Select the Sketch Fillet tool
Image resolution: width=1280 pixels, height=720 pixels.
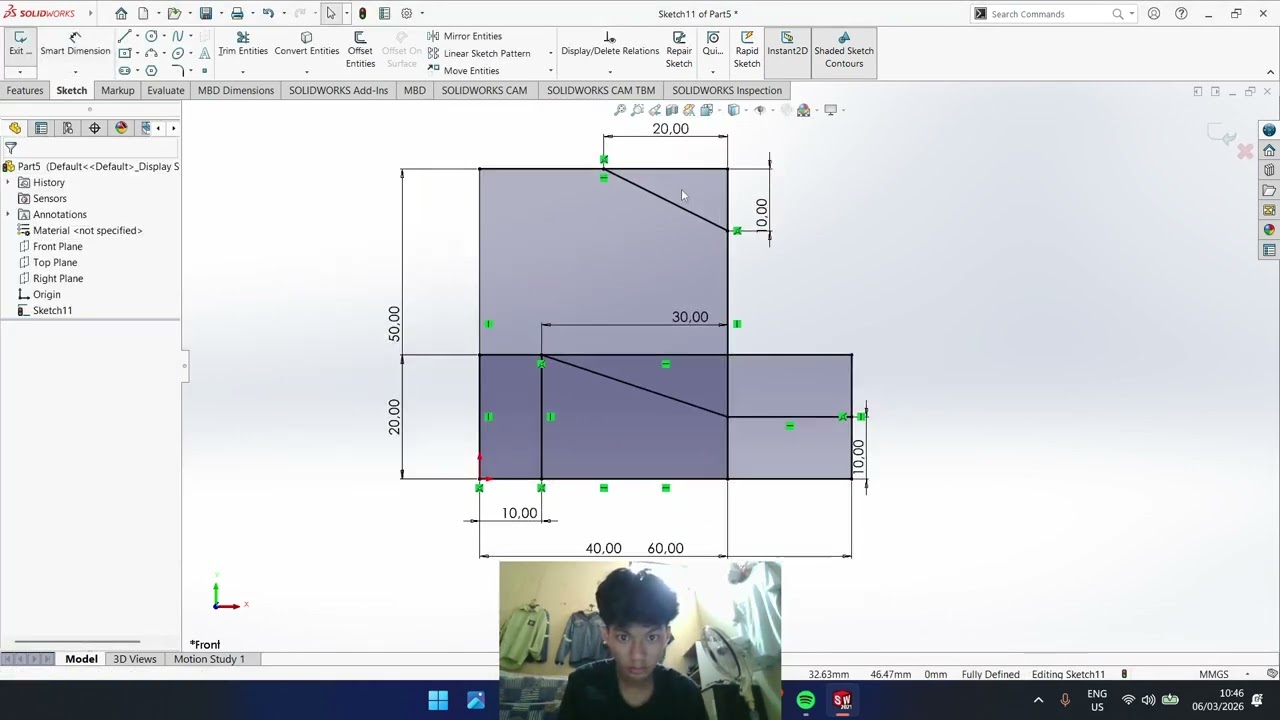[x=178, y=70]
